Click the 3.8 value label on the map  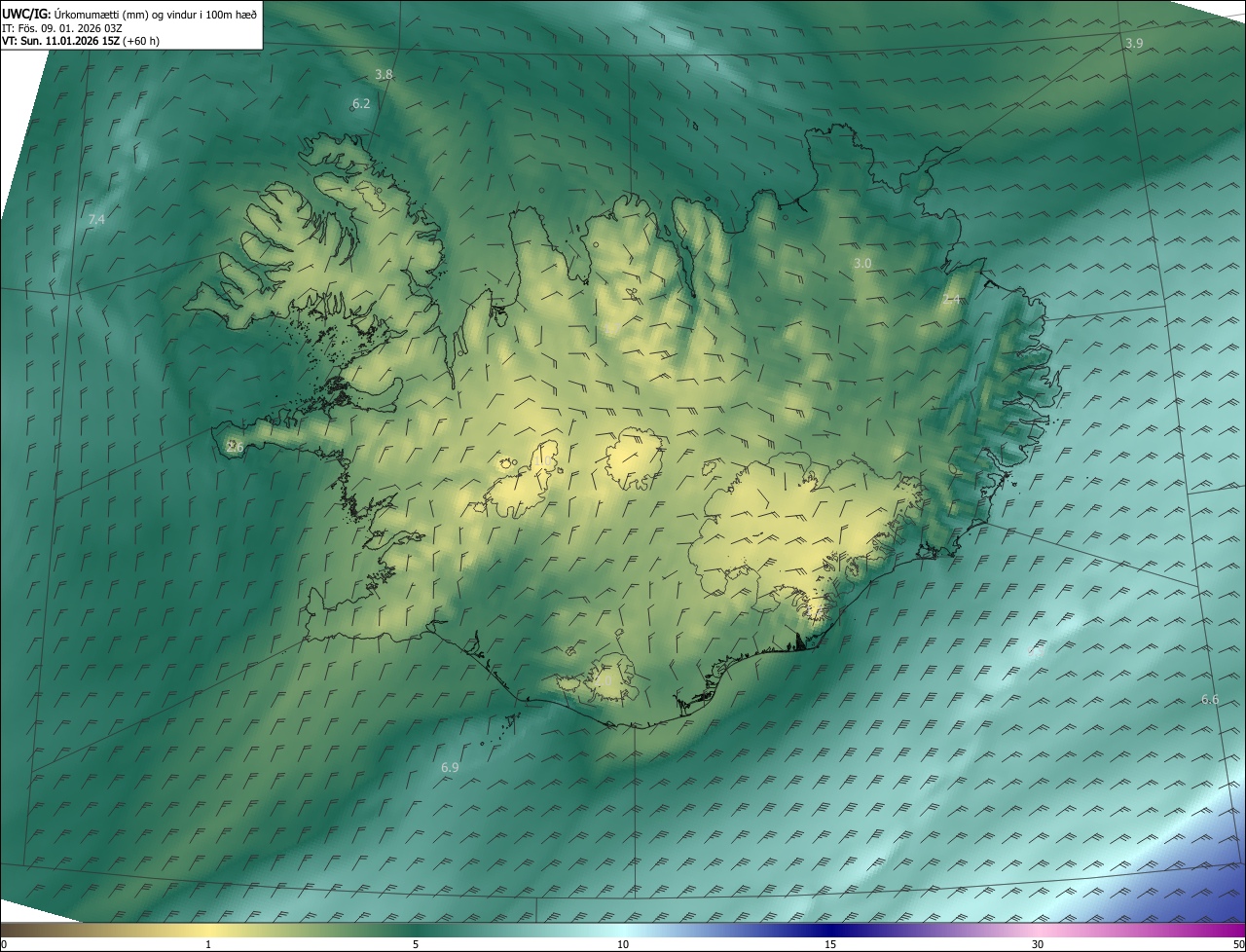[384, 75]
